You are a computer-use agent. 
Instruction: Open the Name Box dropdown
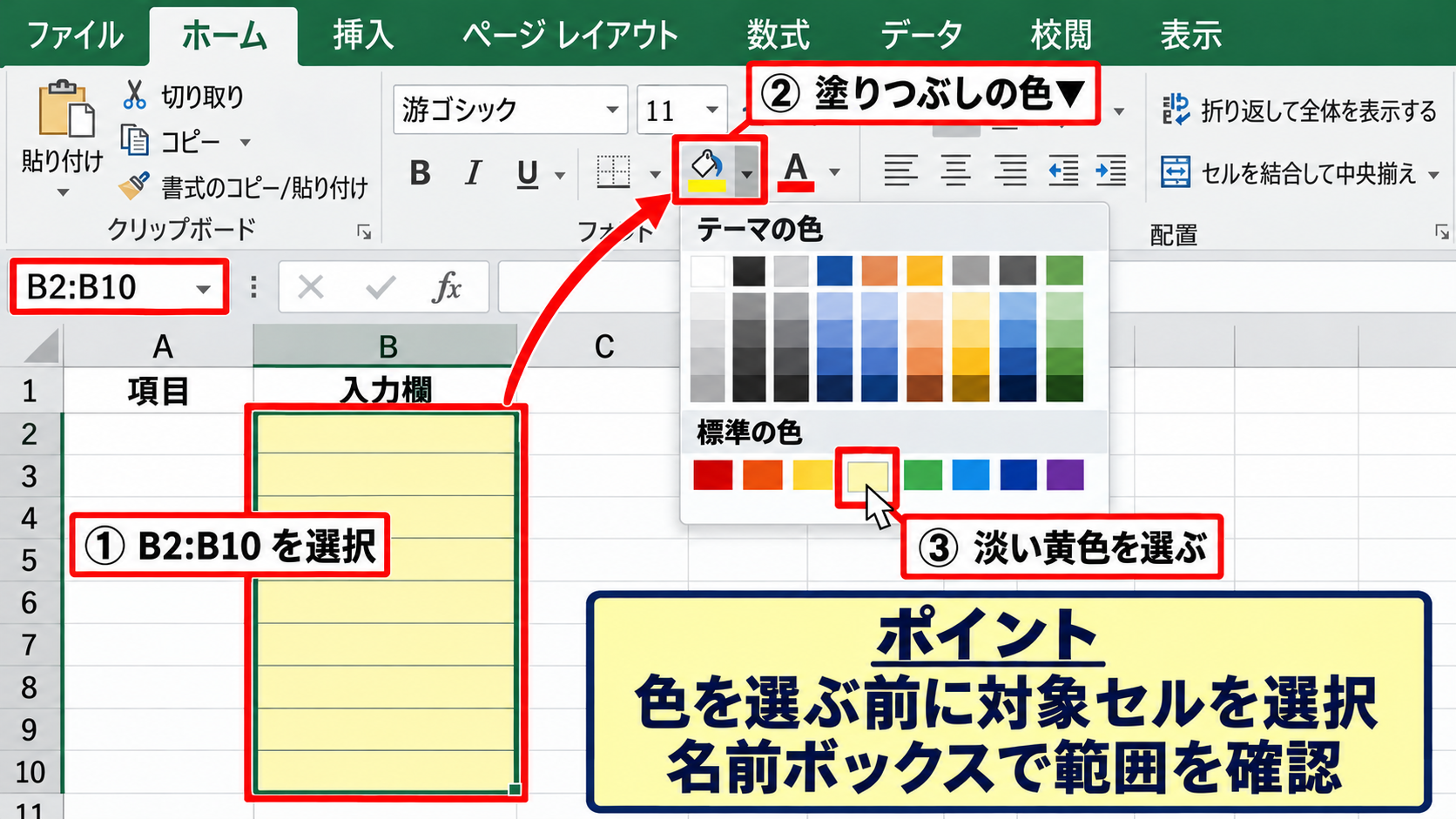(203, 287)
